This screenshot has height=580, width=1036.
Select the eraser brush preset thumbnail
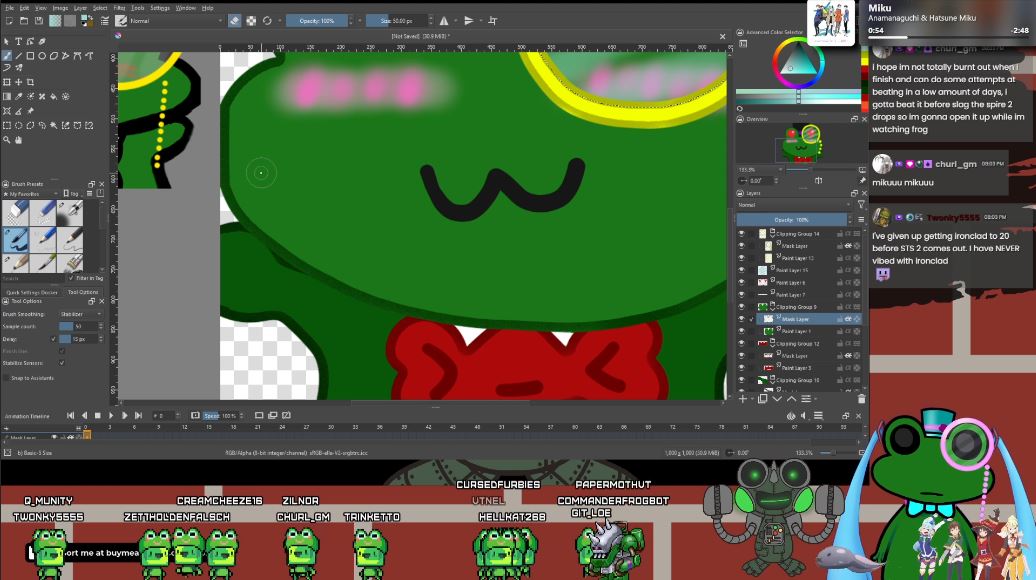click(x=15, y=214)
